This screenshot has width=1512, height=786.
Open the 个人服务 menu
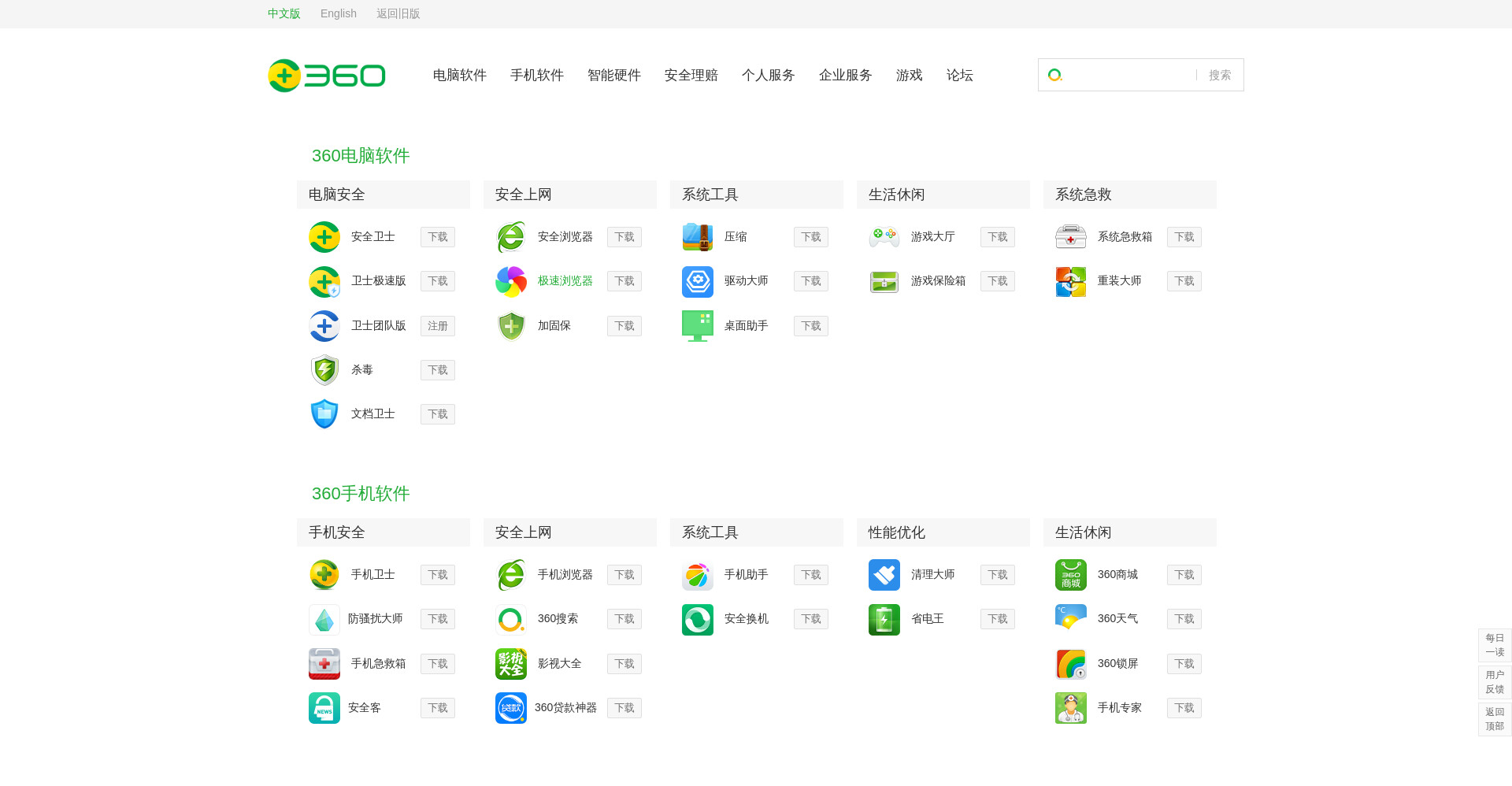pyautogui.click(x=769, y=75)
